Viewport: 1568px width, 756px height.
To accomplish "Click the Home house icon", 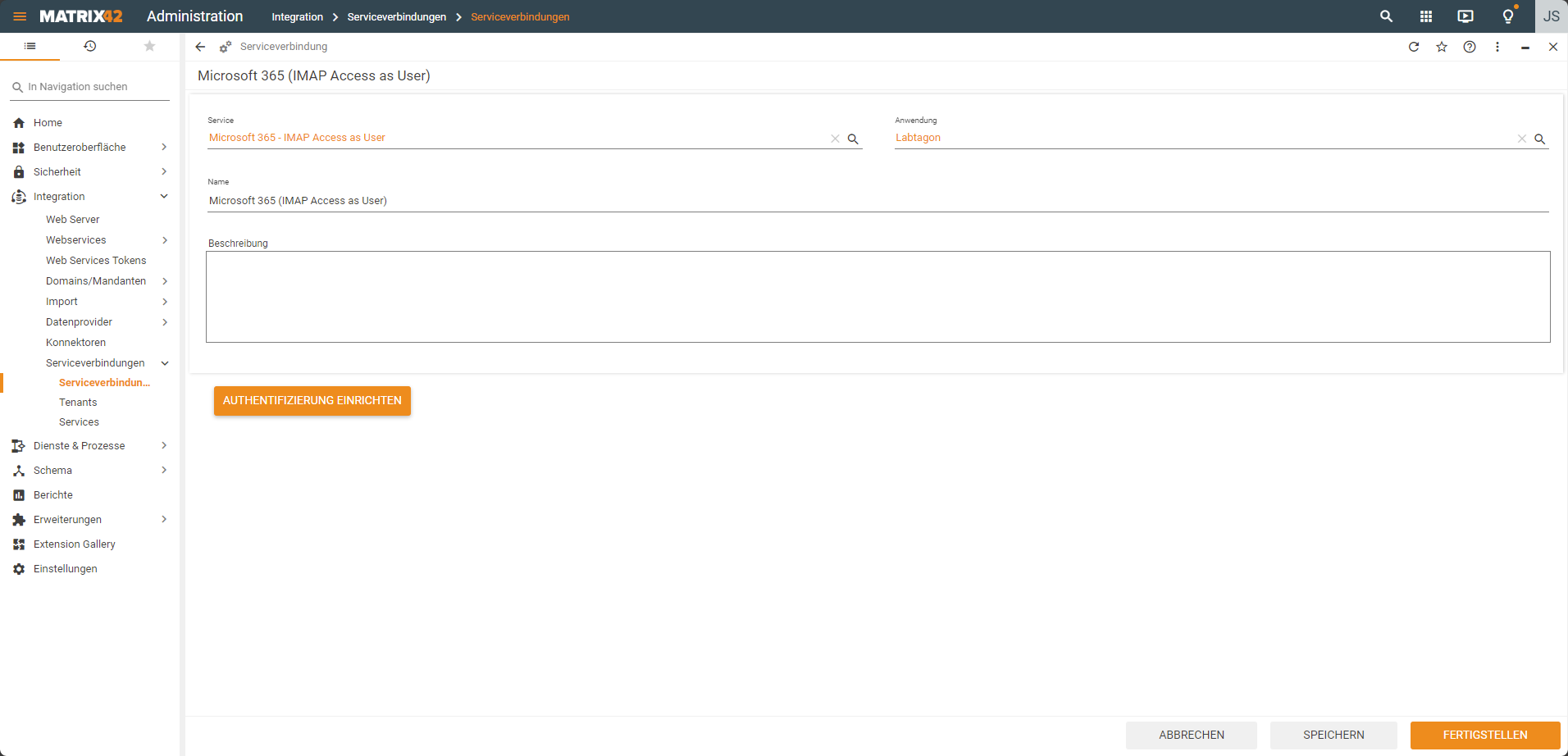I will [19, 123].
